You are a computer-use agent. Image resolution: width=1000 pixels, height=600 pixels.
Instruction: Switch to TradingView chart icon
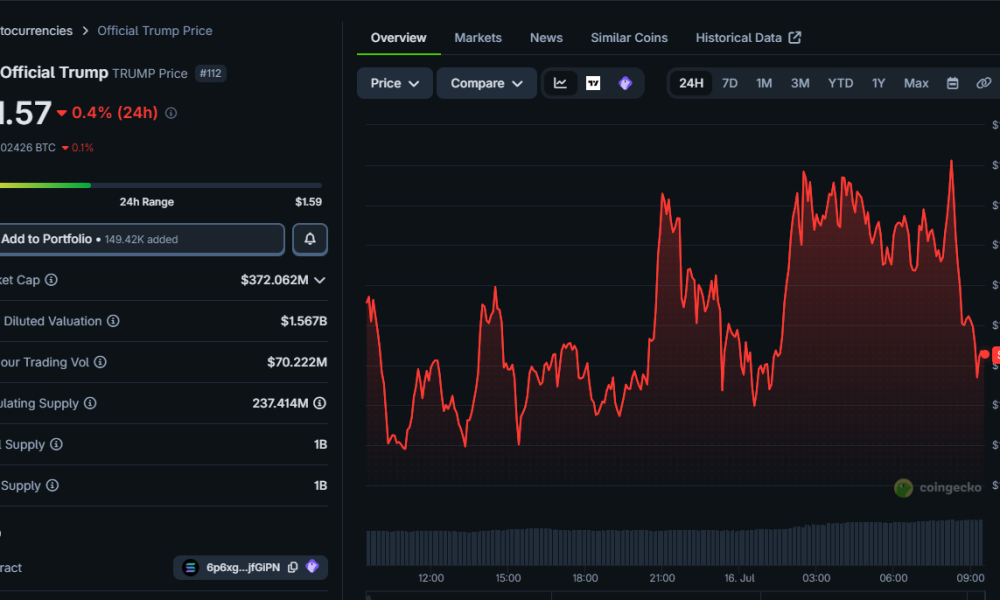[593, 84]
